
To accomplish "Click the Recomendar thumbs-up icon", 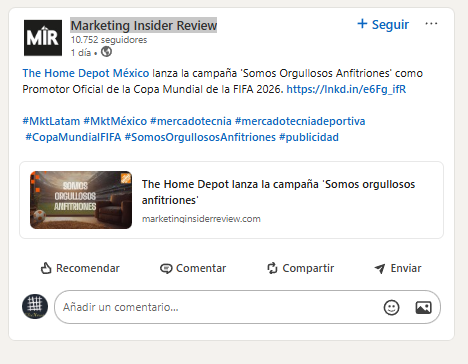I will tap(46, 268).
